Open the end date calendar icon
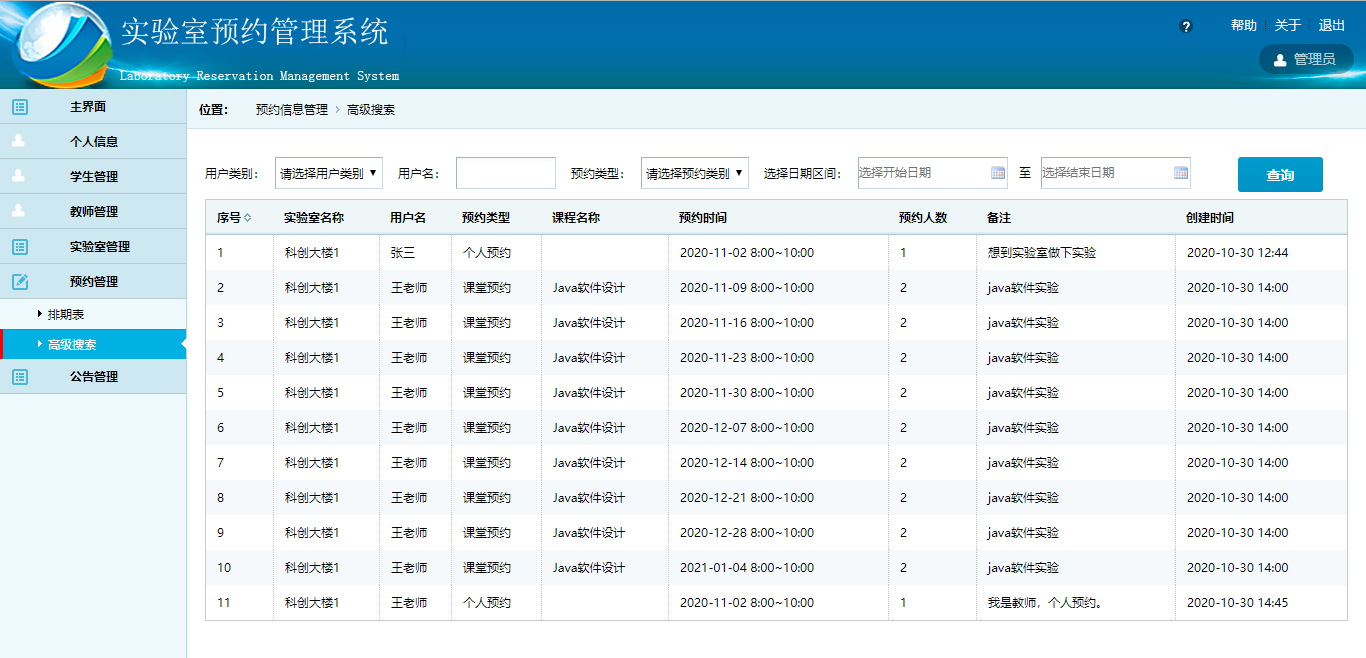1366x658 pixels. (1181, 173)
